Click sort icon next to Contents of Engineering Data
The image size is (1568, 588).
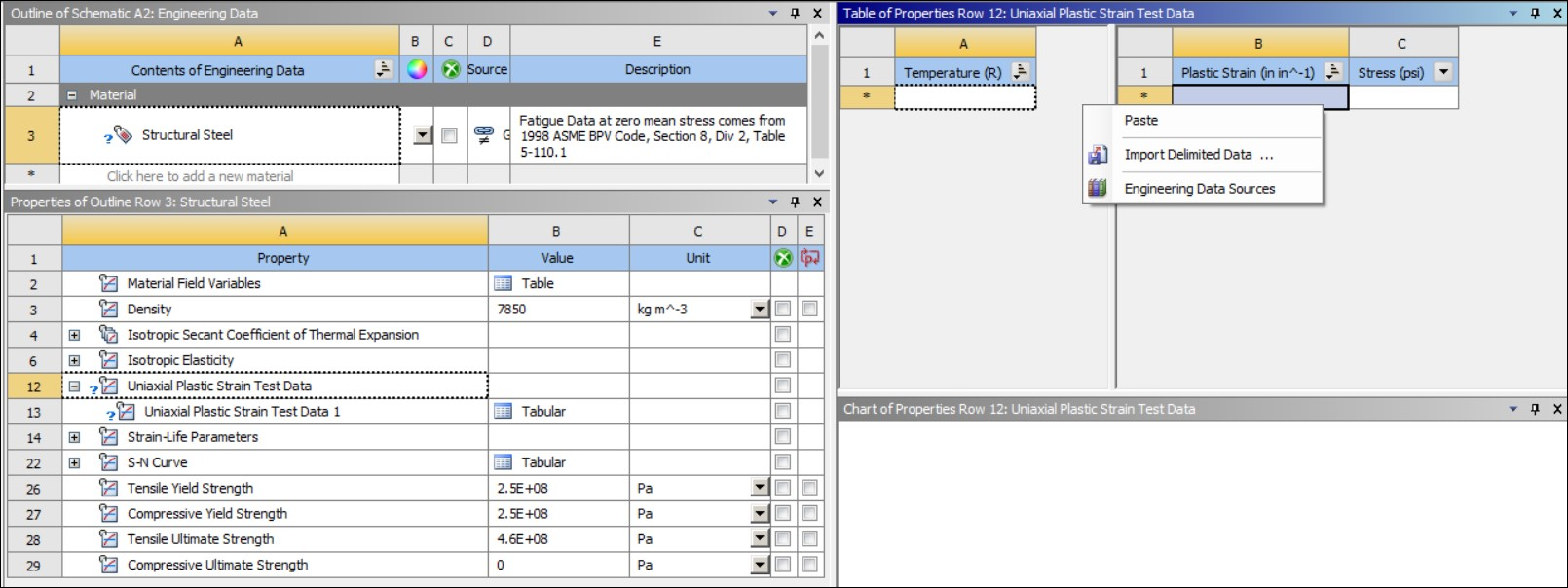point(383,69)
